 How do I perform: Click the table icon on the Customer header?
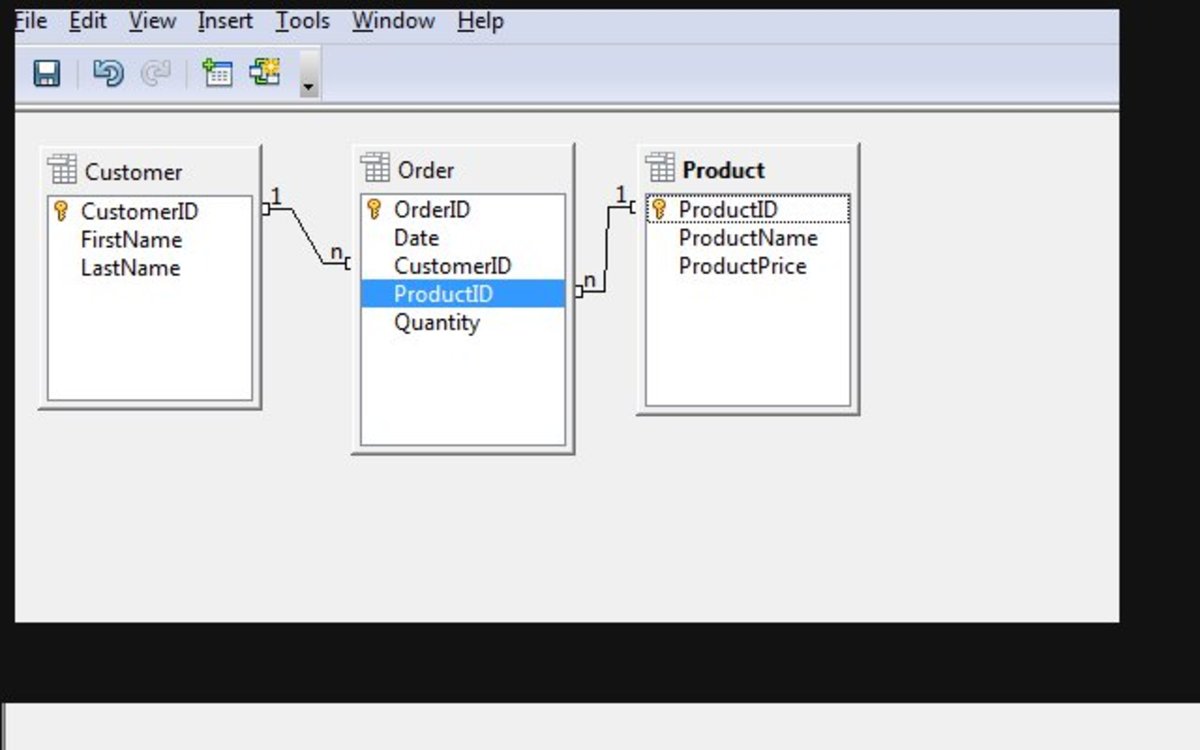[62, 170]
